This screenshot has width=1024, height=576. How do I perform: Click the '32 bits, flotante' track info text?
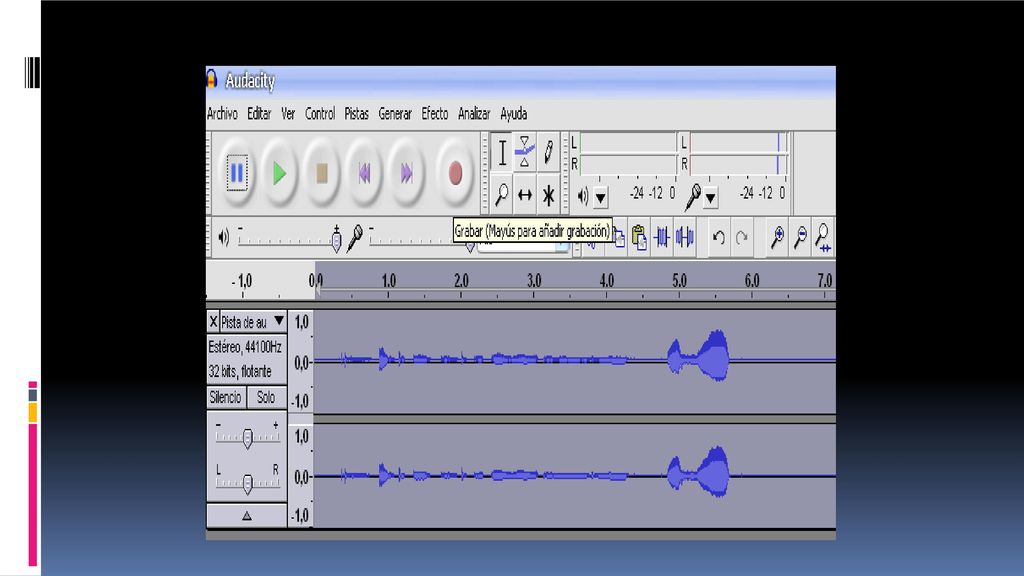point(240,372)
